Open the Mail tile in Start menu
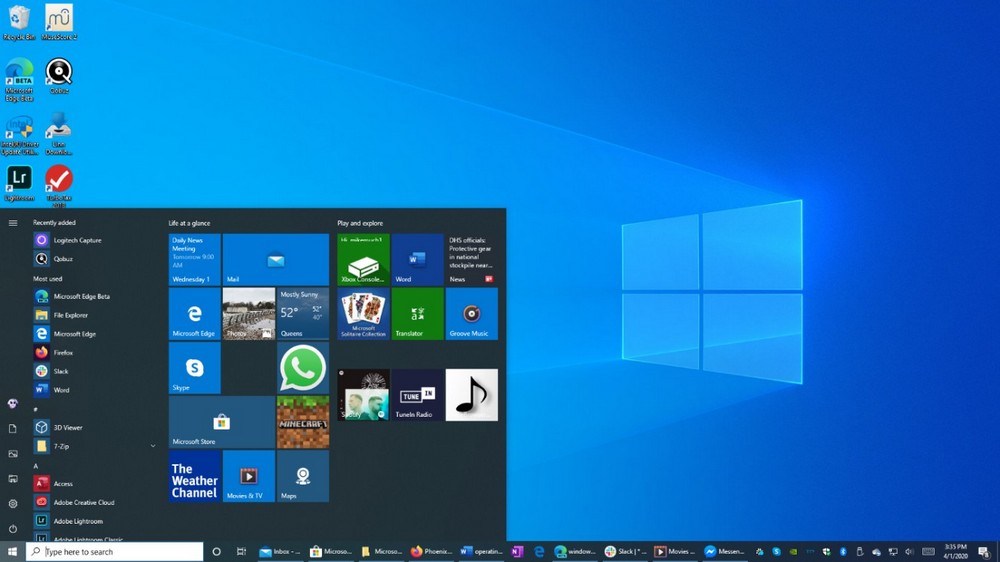Viewport: 1000px width, 562px height. (x=276, y=260)
